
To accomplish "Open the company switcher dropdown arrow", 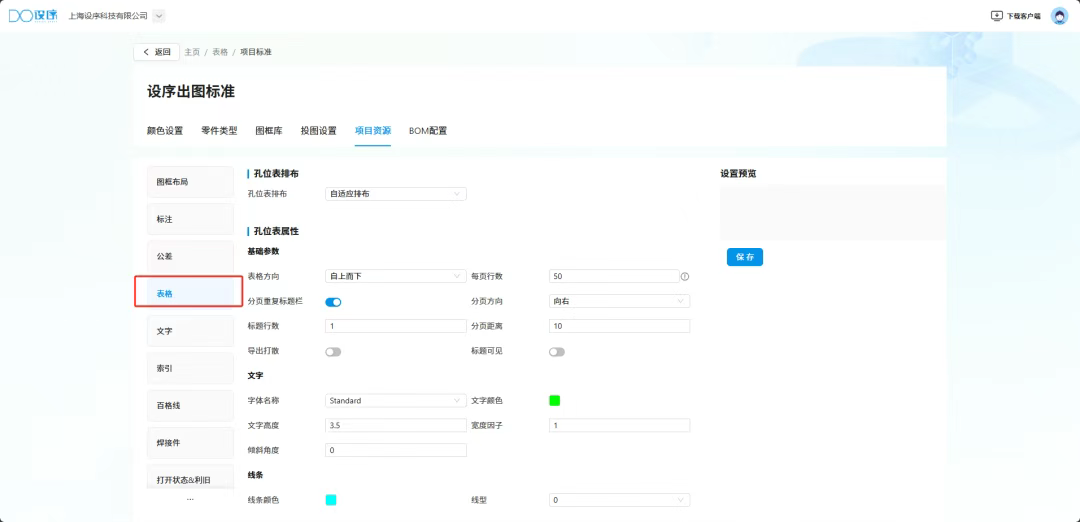I will (x=158, y=16).
